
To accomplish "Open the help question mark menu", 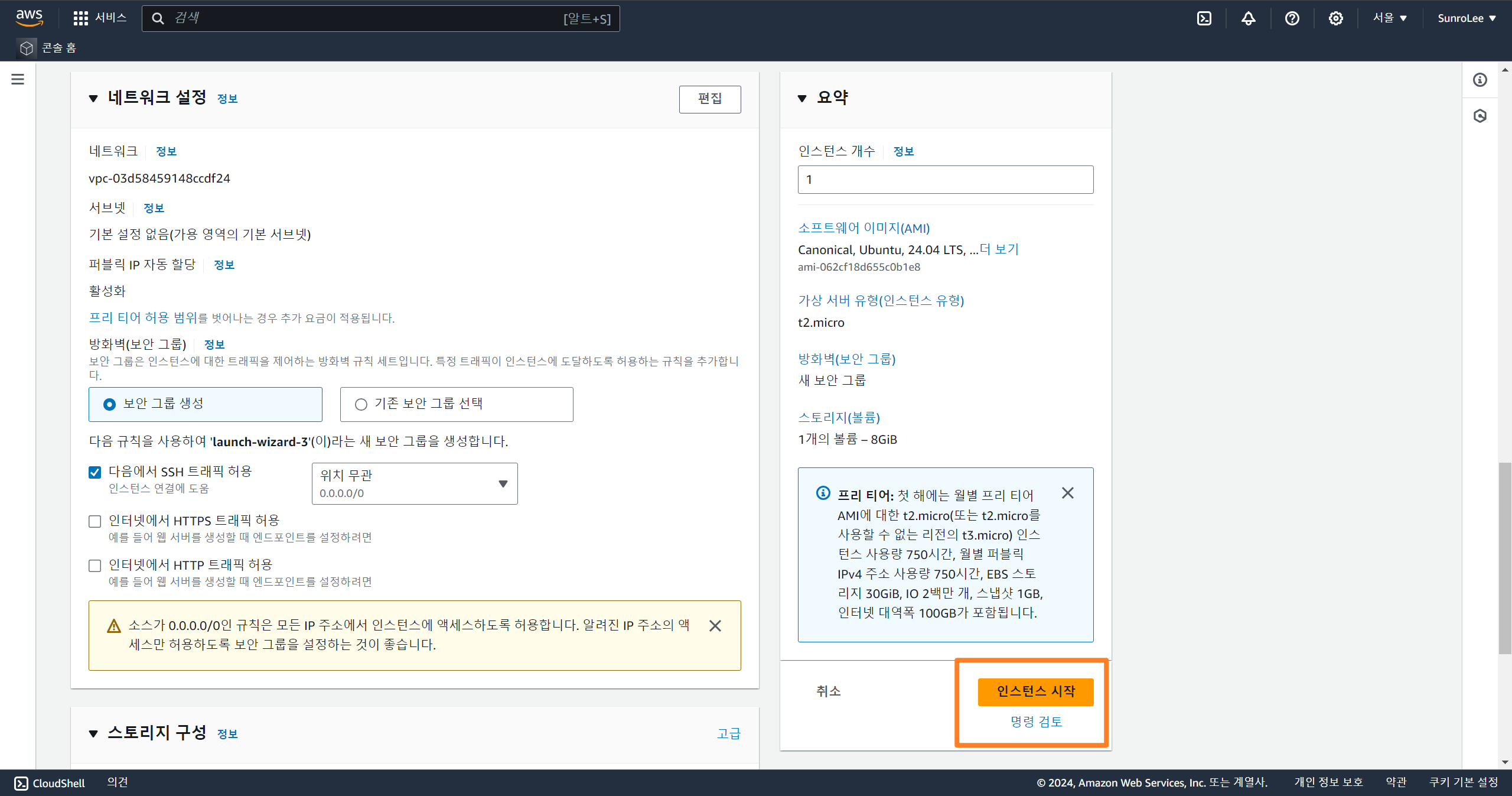I will [x=1292, y=18].
